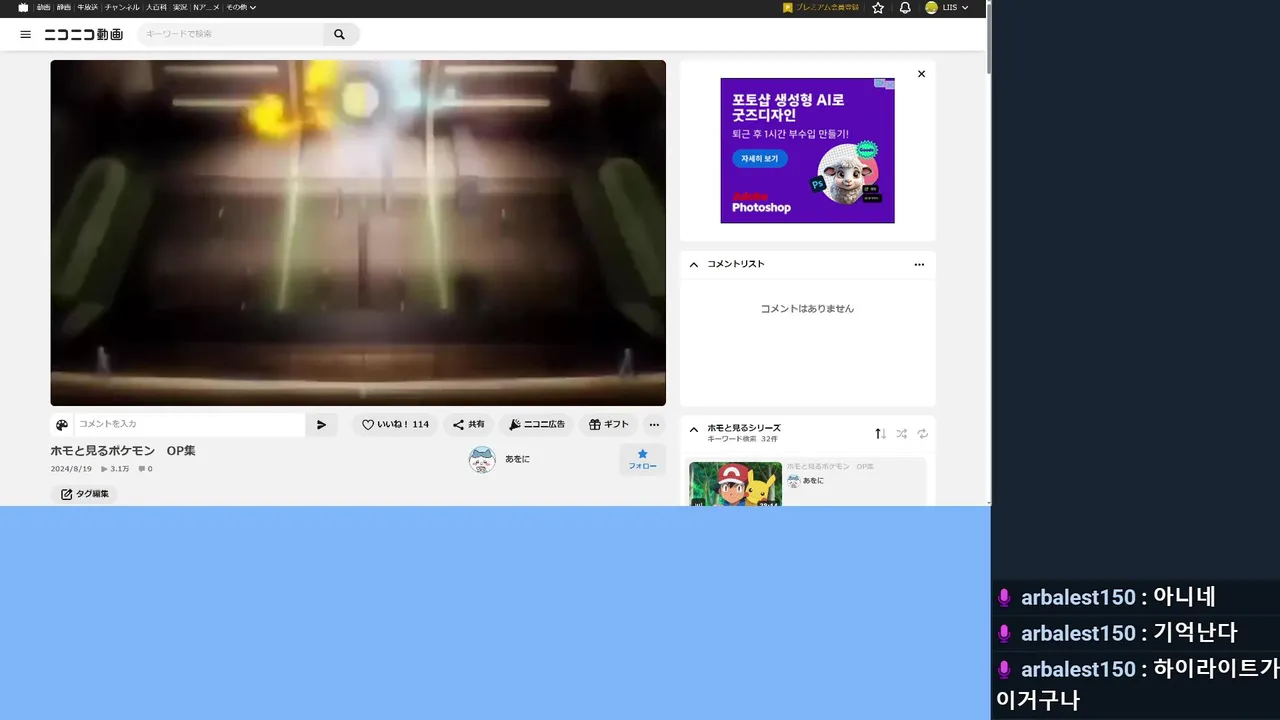The image size is (1280, 720).
Task: Open the Ash and Pikachu playlist thumbnail
Action: pyautogui.click(x=735, y=484)
